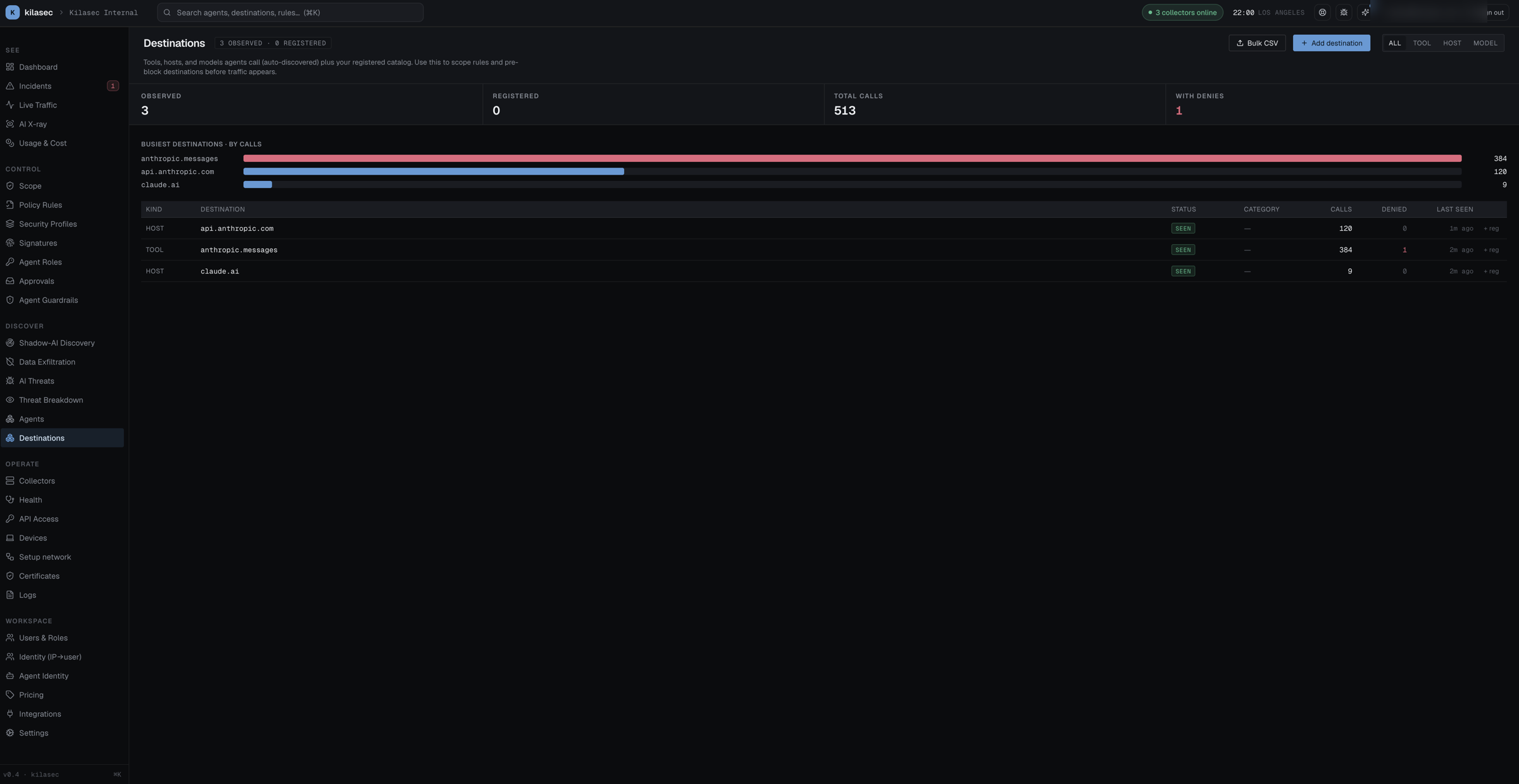Viewport: 1519px width, 784px height.
Task: Switch the filter to MODEL
Action: [1485, 43]
